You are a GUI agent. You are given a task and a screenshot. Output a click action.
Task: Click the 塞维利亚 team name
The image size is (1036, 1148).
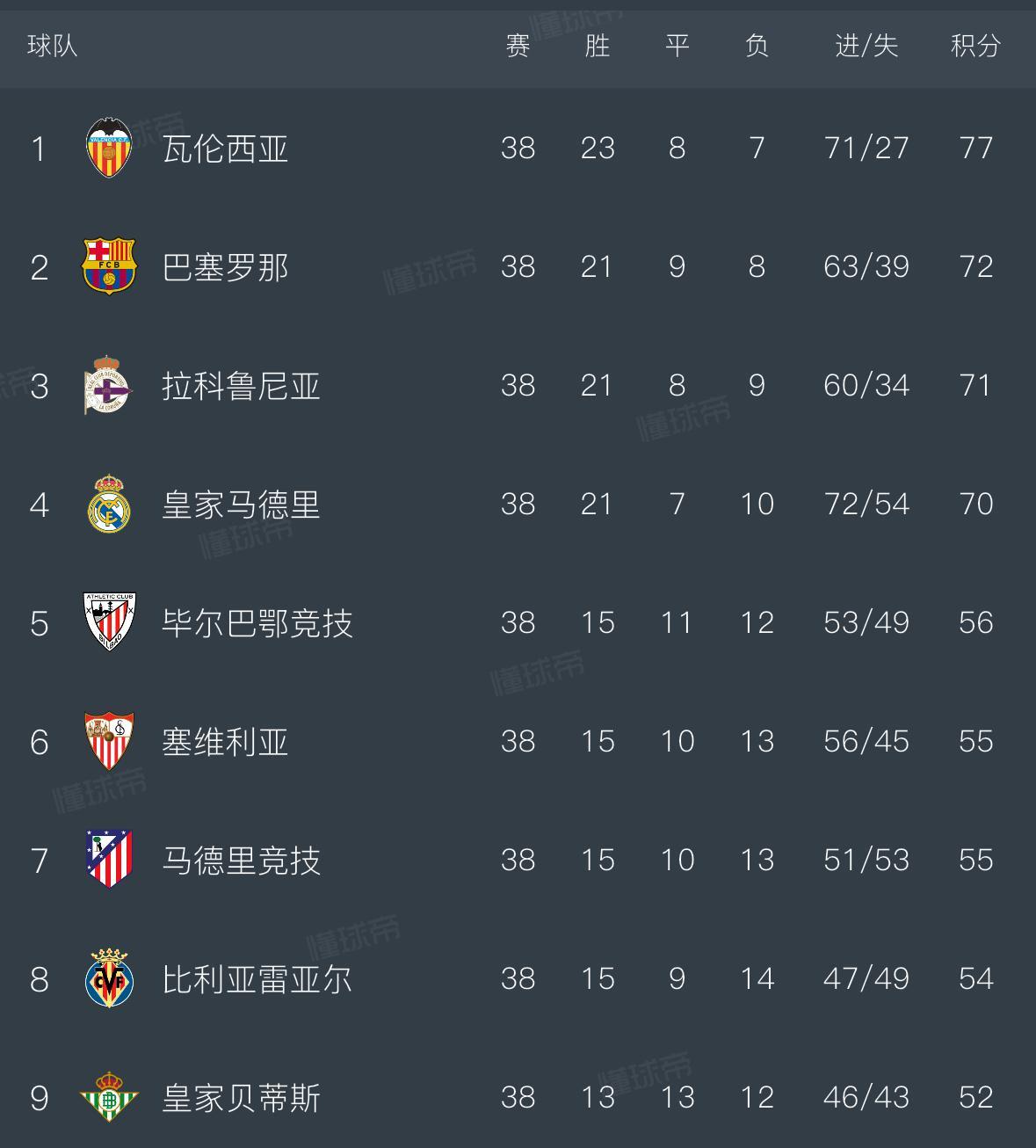[x=225, y=742]
